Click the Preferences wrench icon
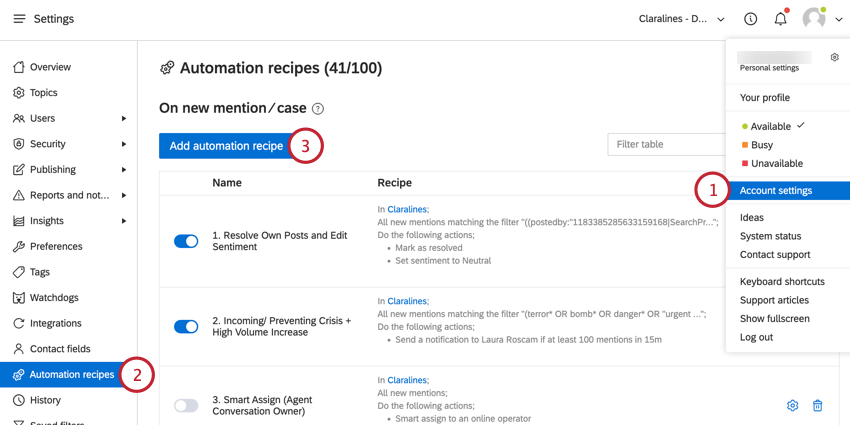This screenshot has height=425, width=850. click(19, 246)
